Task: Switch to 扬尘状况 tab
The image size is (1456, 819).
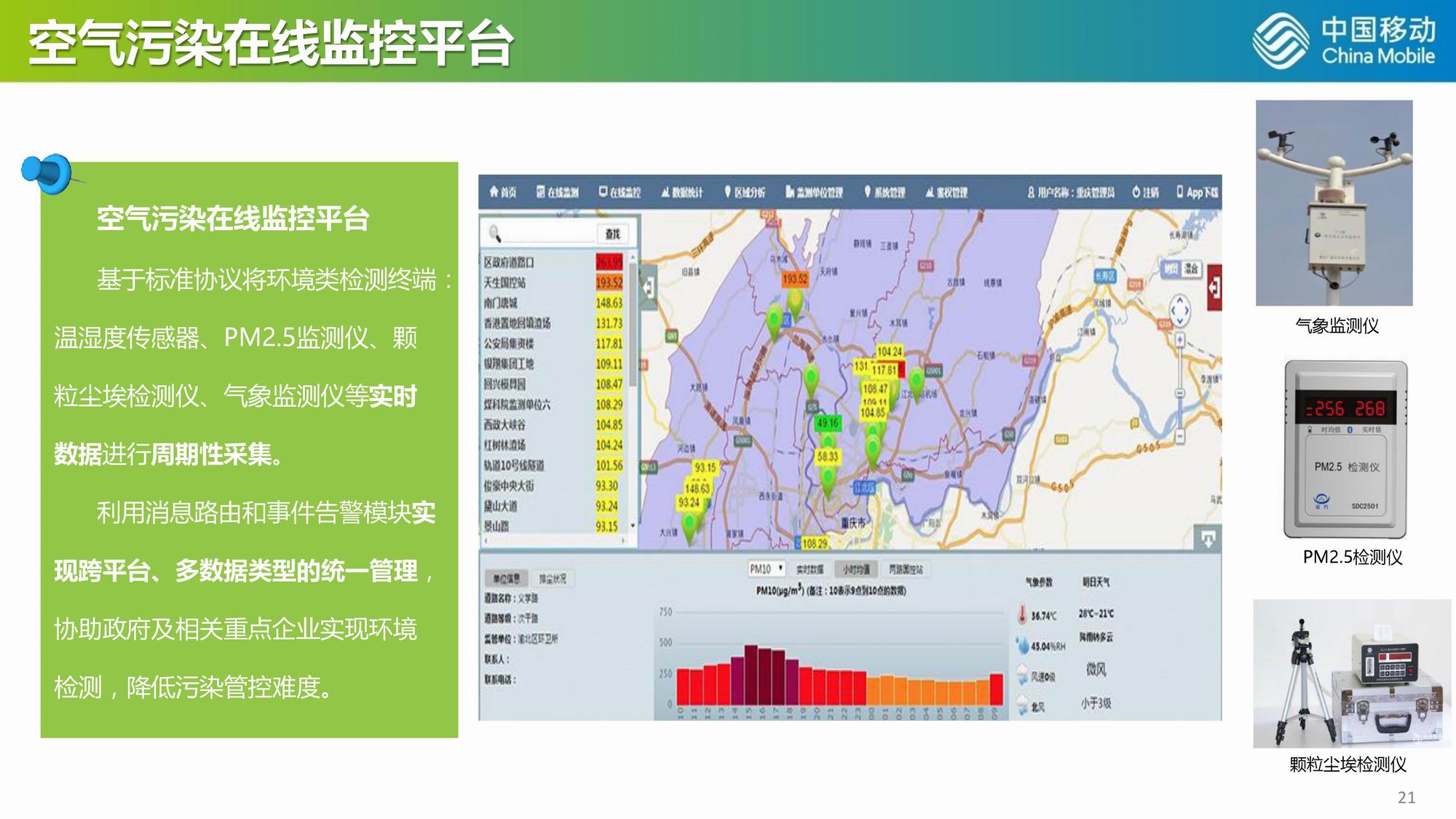Action: click(x=552, y=579)
